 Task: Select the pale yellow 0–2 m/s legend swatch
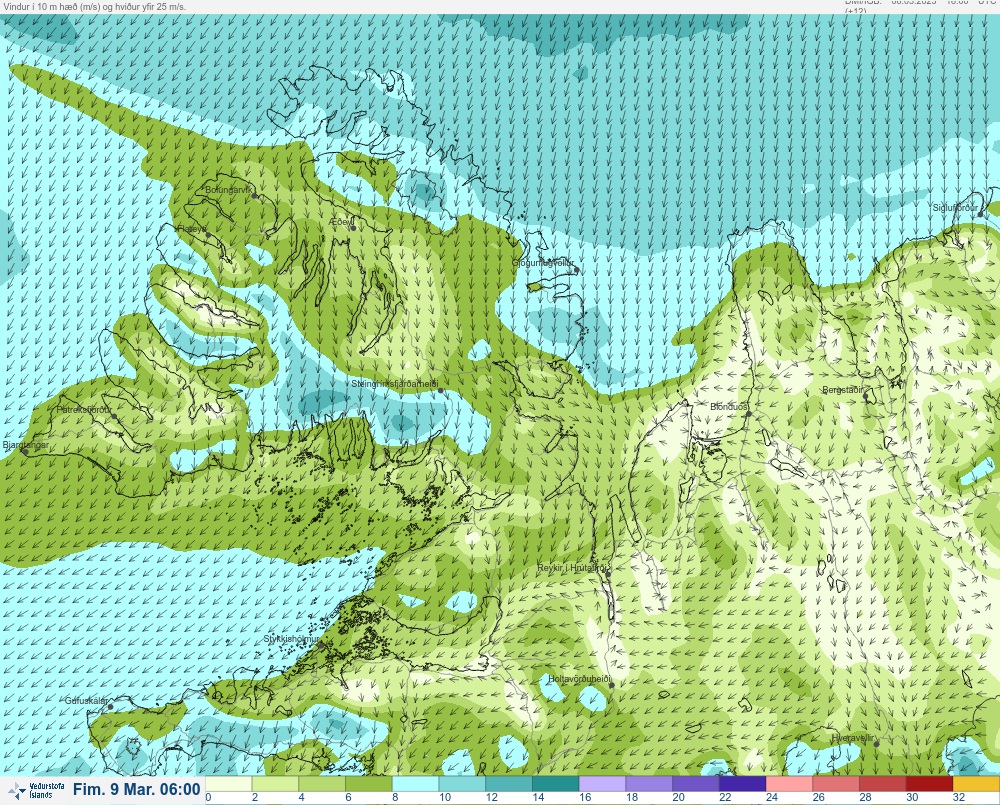[x=229, y=783]
